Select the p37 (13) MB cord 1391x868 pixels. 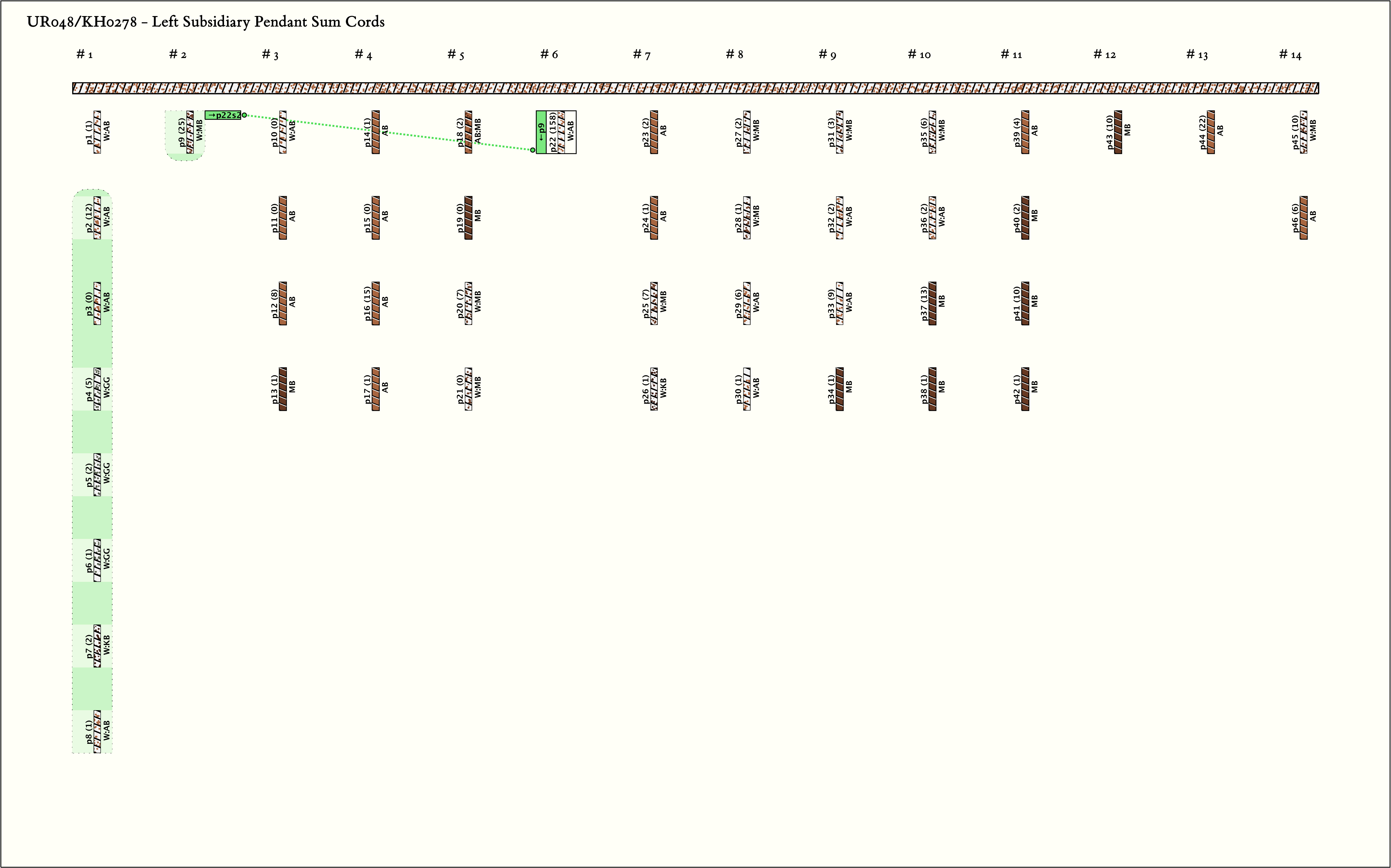pos(932,303)
